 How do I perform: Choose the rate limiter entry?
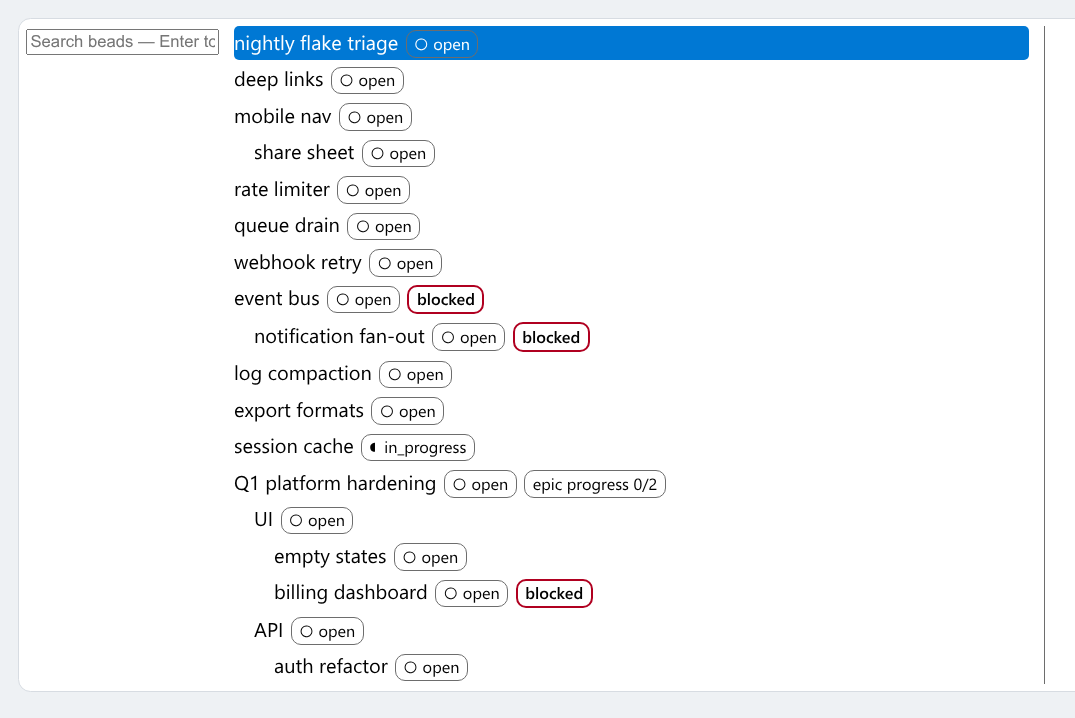pos(631,190)
